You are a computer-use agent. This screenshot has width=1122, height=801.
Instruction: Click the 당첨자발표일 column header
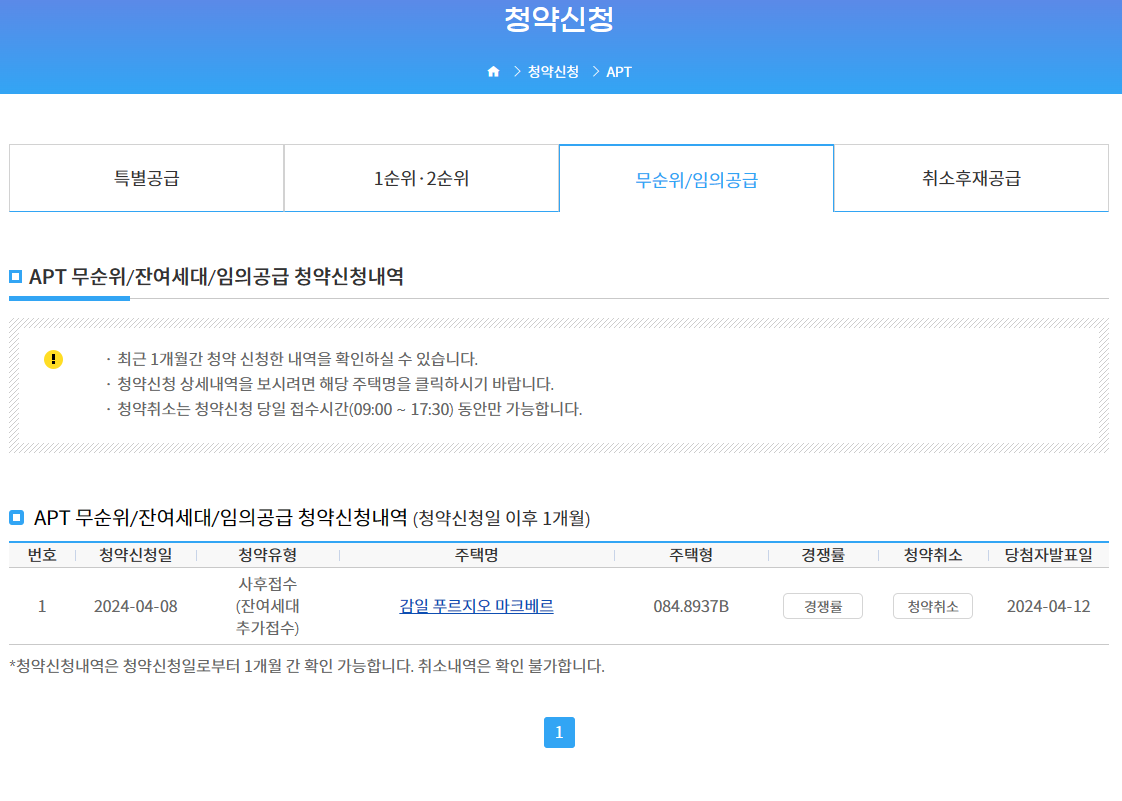(x=1048, y=555)
